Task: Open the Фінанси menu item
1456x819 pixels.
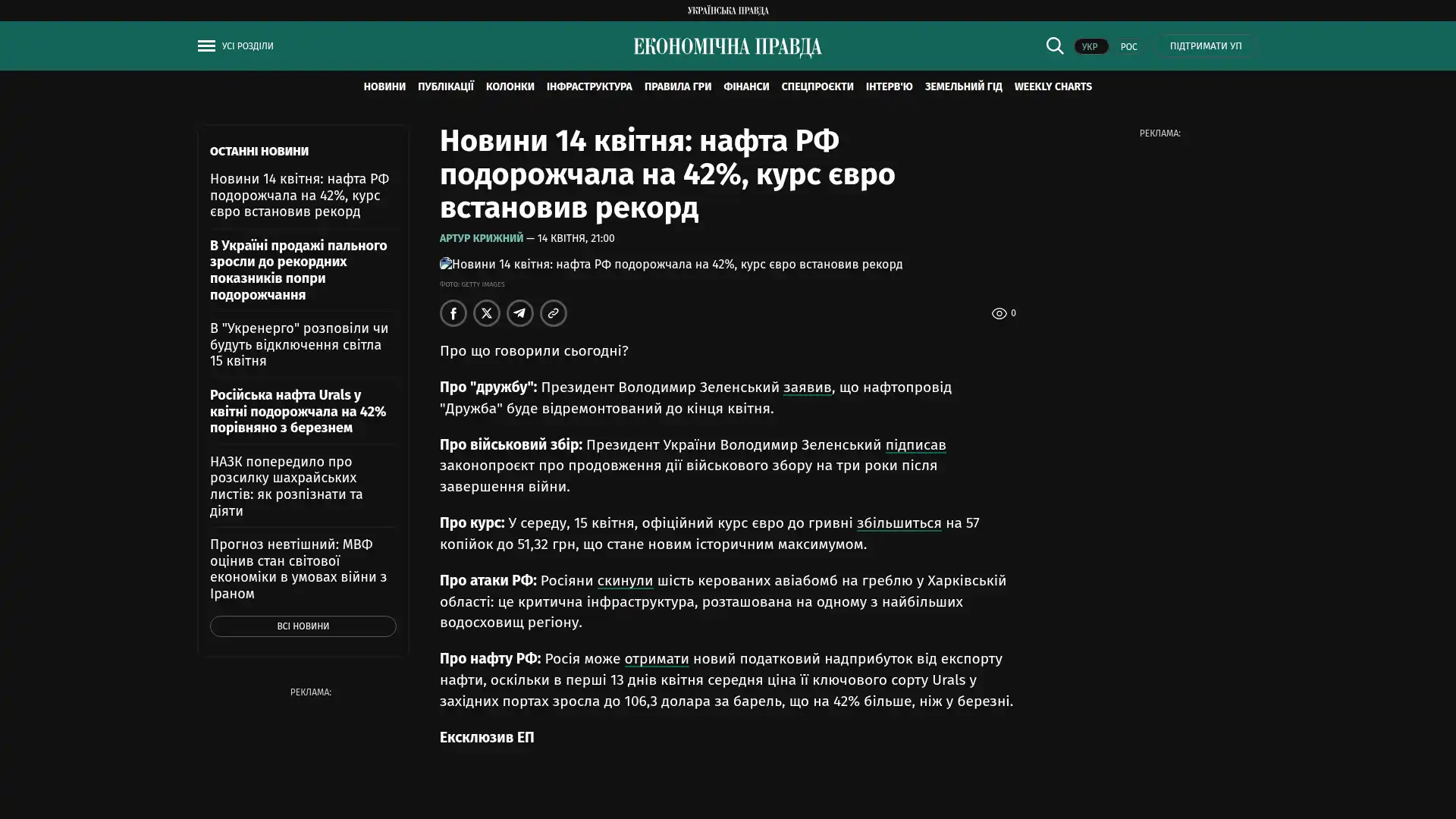Action: point(745,86)
